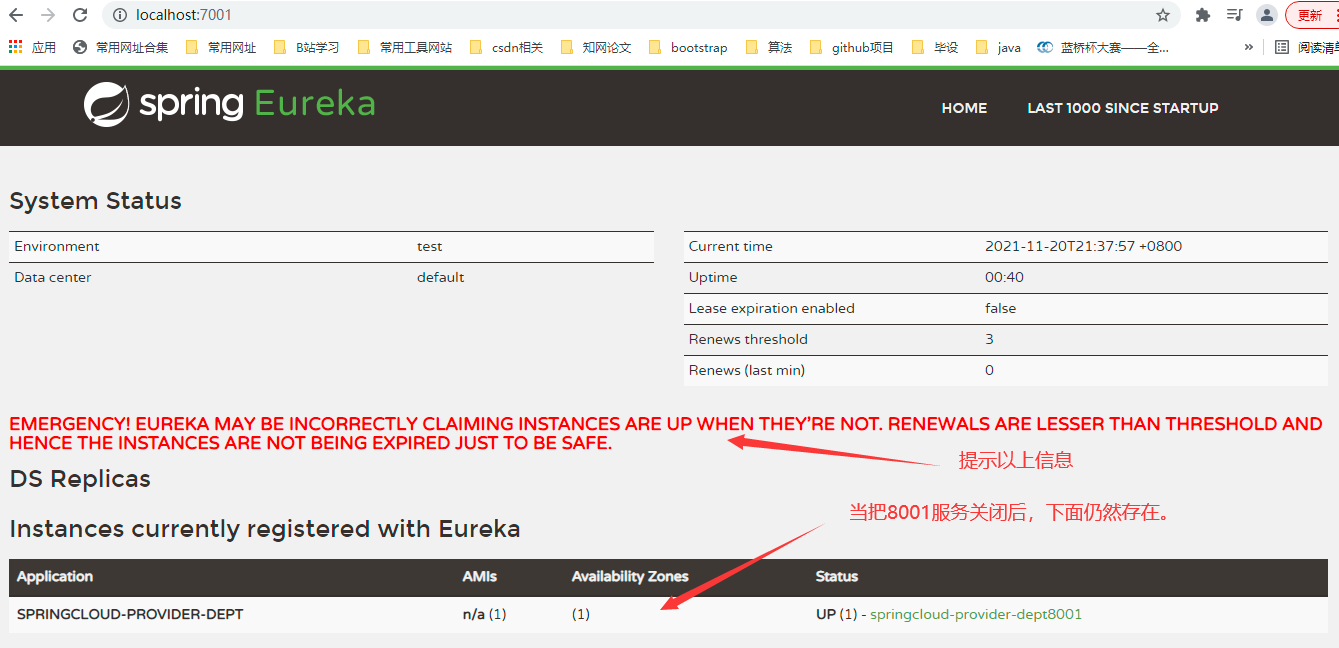Click the 'UP (1)' status text

point(837,614)
